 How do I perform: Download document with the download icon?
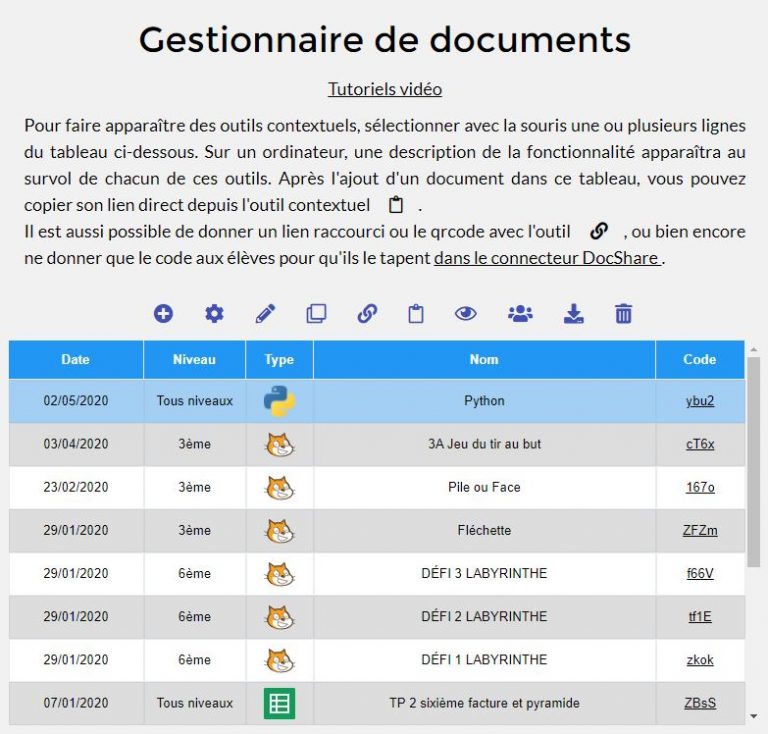click(573, 314)
